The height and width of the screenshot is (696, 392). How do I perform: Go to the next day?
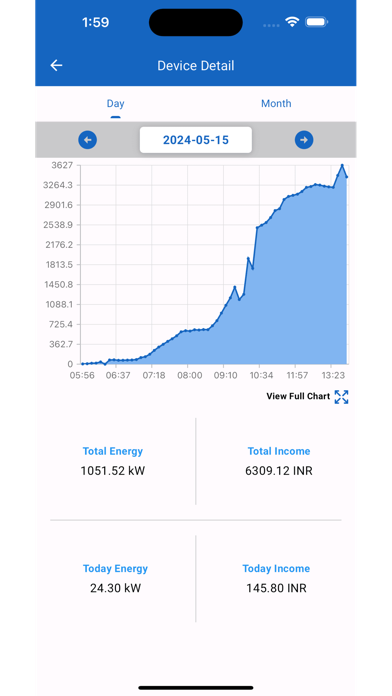coord(304,140)
